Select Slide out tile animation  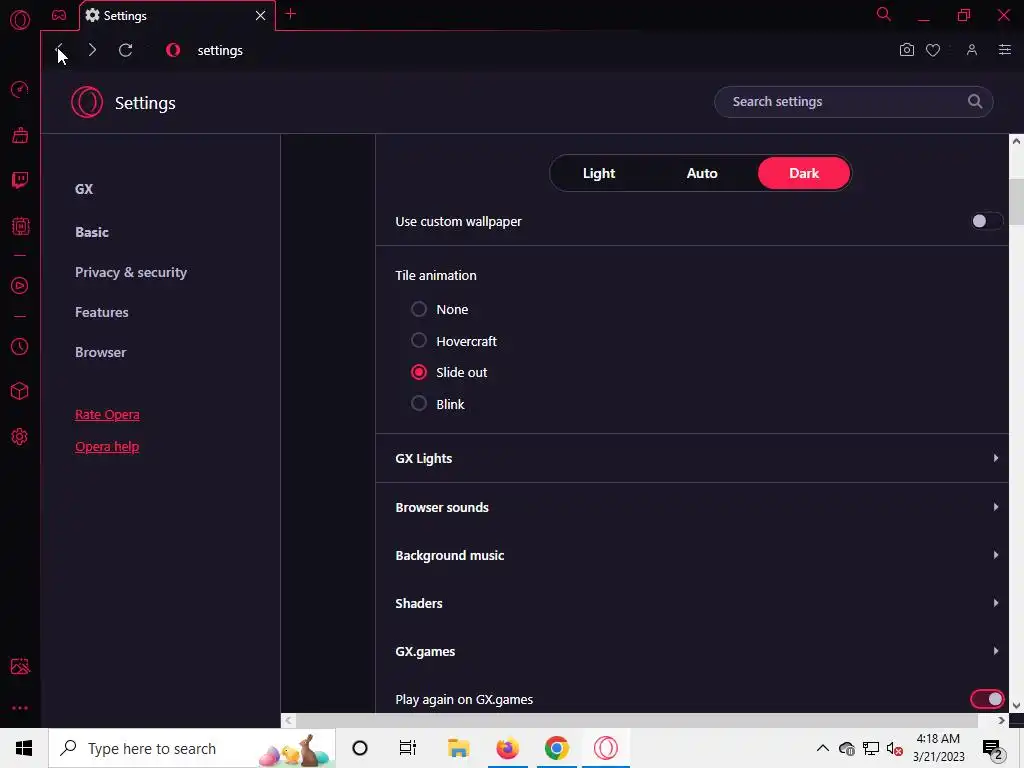[419, 372]
